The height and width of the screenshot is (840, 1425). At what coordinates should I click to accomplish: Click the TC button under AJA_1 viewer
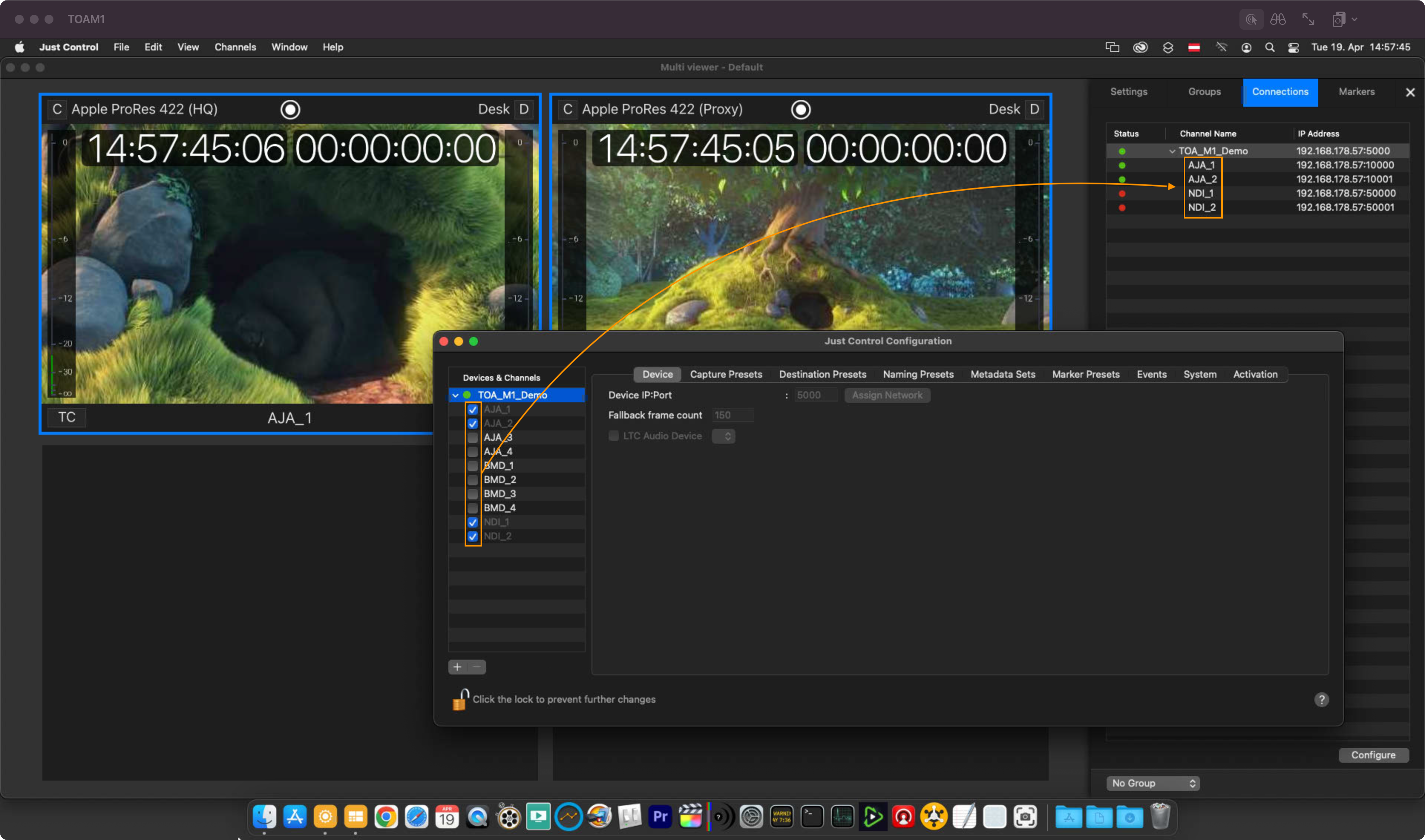(66, 417)
